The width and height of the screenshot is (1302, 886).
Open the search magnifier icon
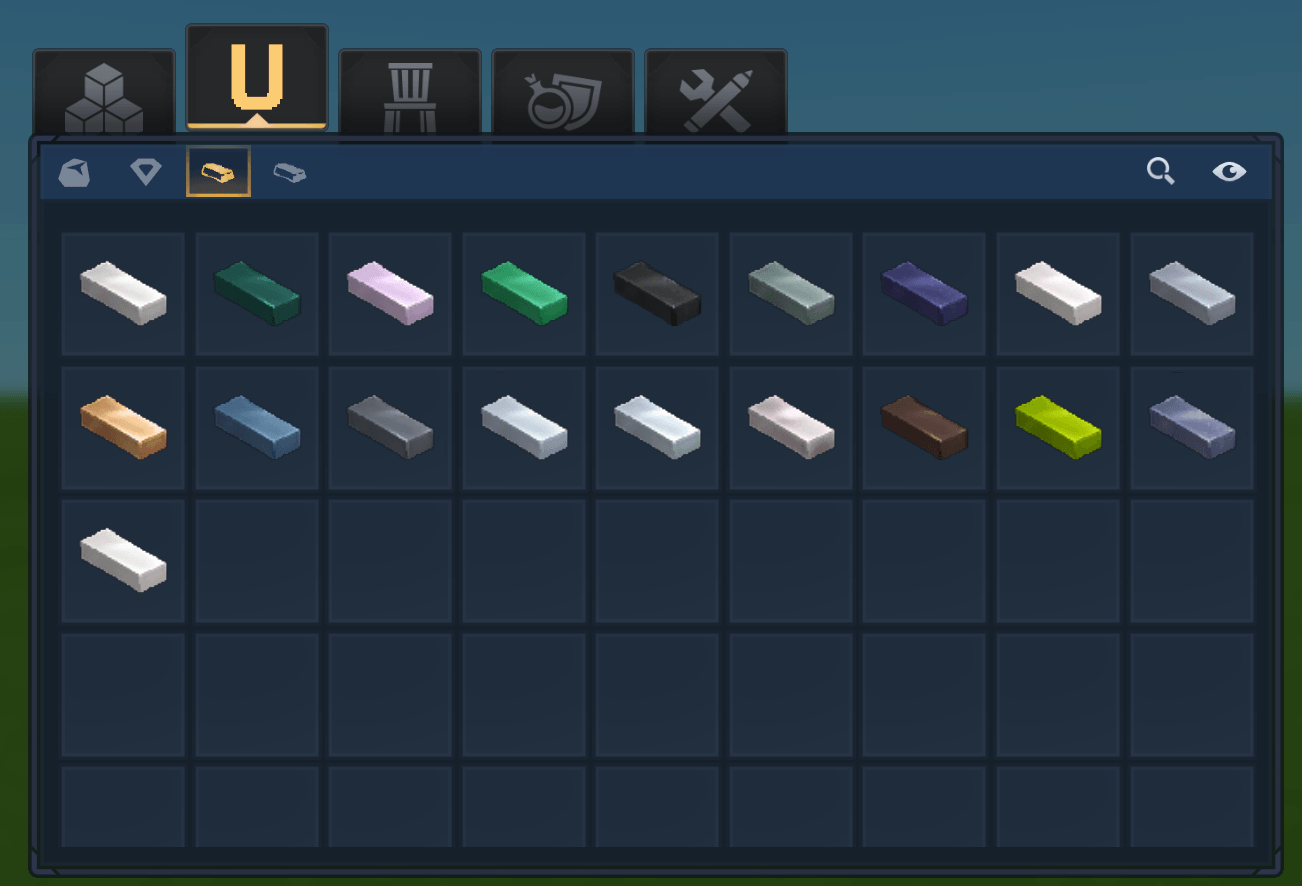coord(1160,172)
